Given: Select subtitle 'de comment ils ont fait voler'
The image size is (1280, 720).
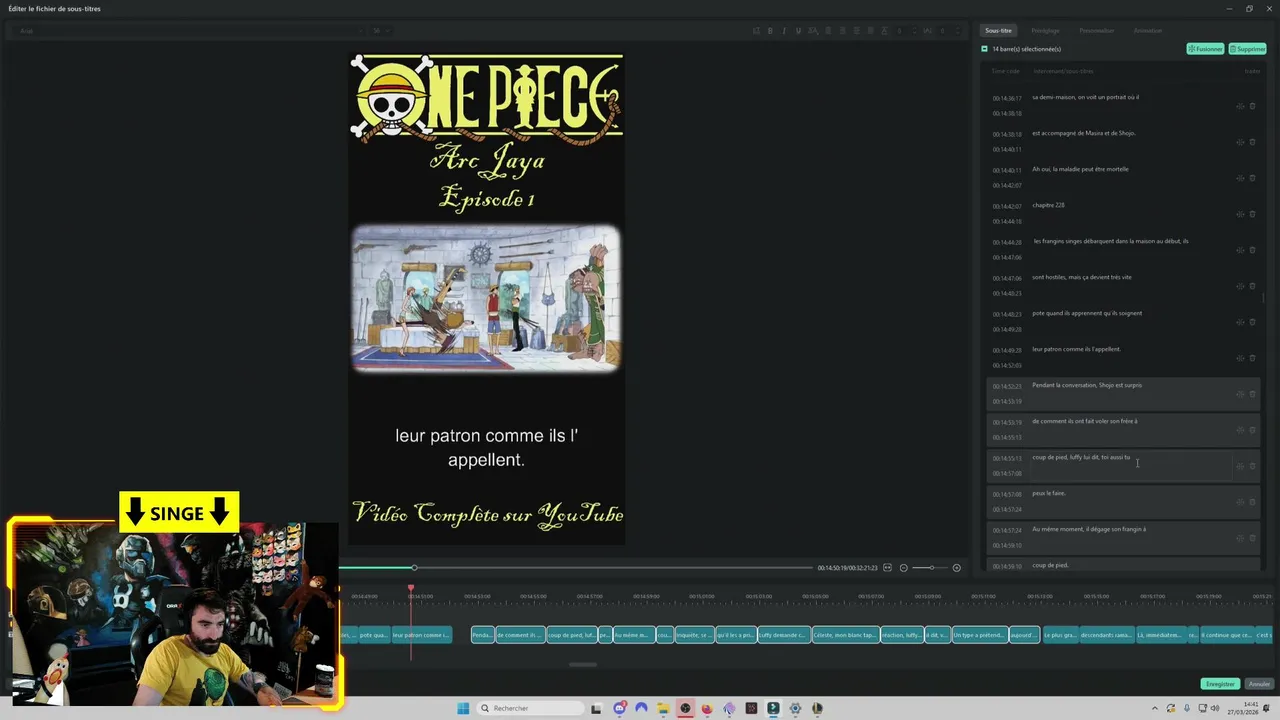Looking at the screenshot, I should pyautogui.click(x=1085, y=421).
